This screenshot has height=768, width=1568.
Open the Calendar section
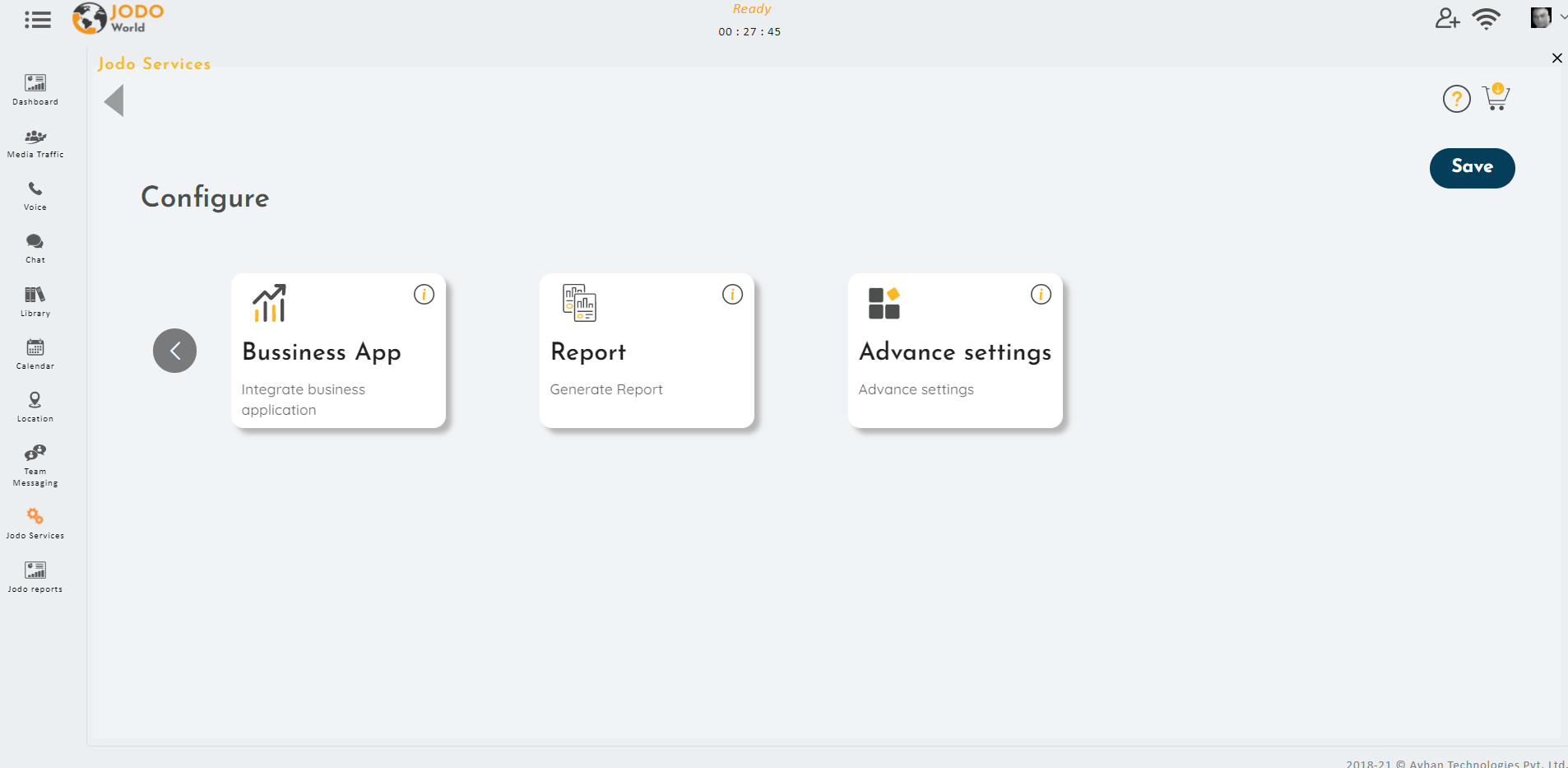coord(35,353)
